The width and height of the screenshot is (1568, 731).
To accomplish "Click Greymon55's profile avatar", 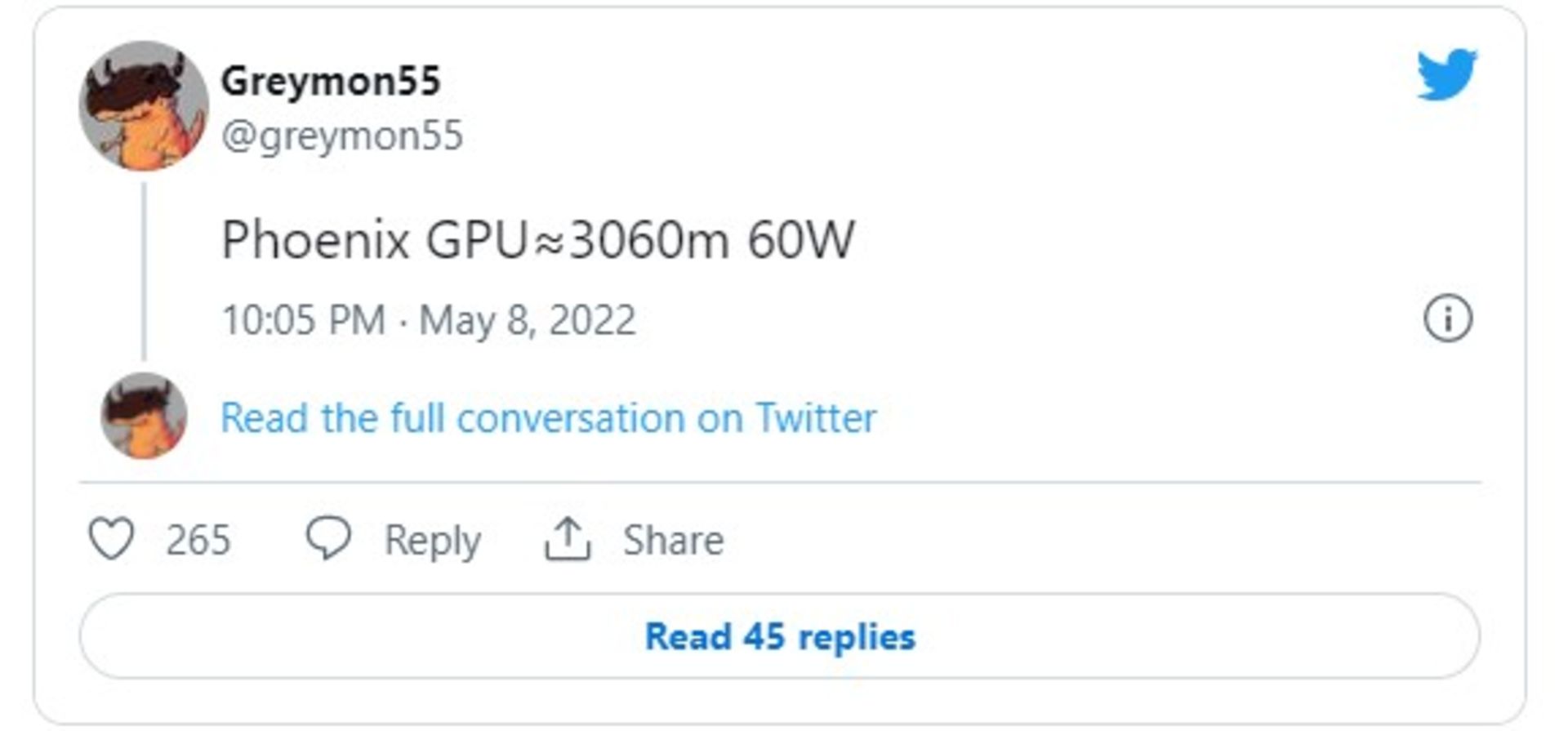I will coord(145,106).
